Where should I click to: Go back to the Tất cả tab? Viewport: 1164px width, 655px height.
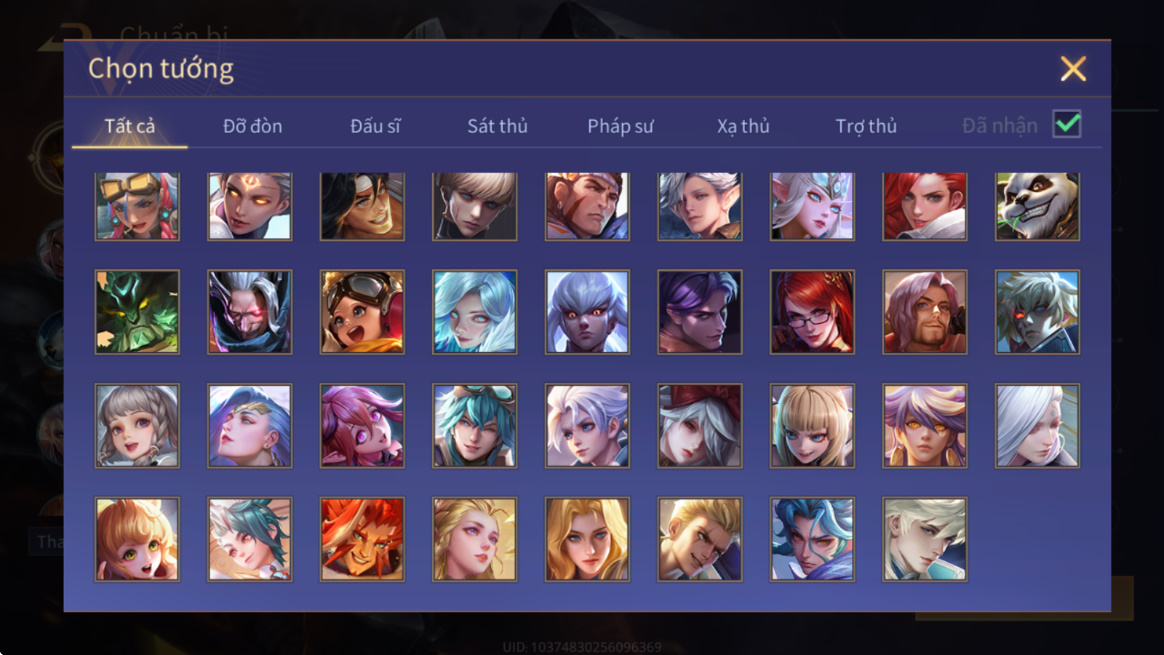pos(130,126)
